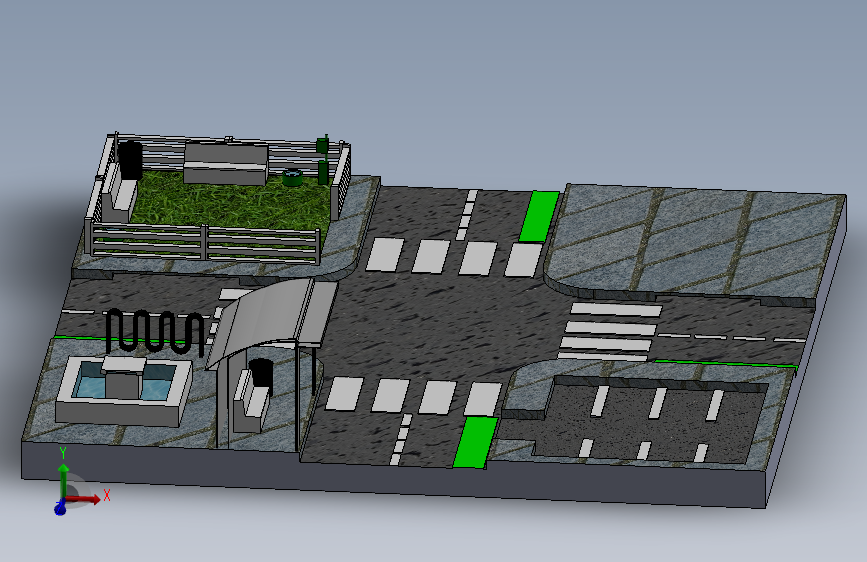This screenshot has width=867, height=562.
Task: Click the blue Z axis ball of the triad
Action: tap(60, 508)
